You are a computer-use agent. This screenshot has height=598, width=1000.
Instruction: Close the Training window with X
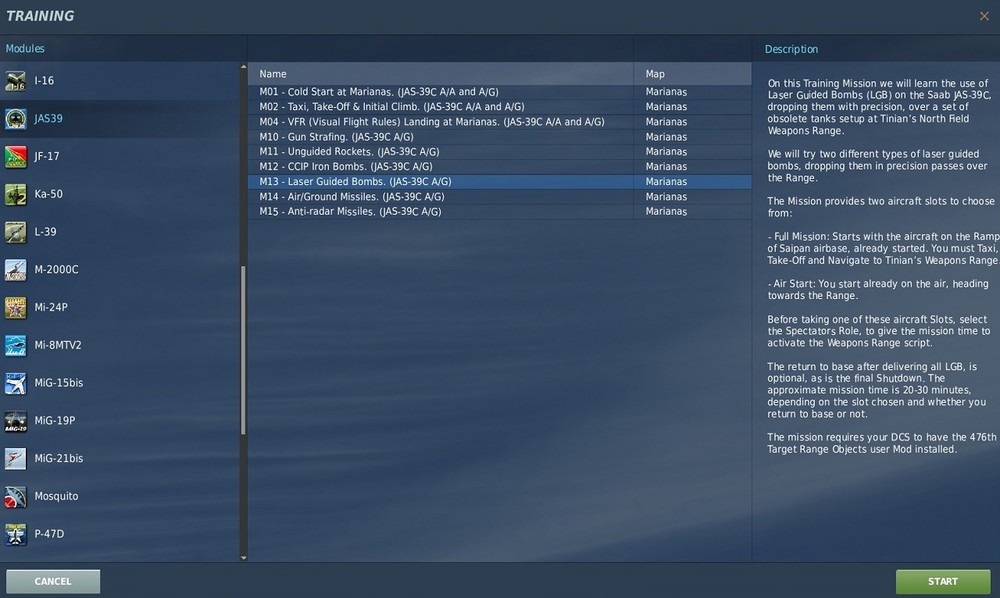point(984,16)
